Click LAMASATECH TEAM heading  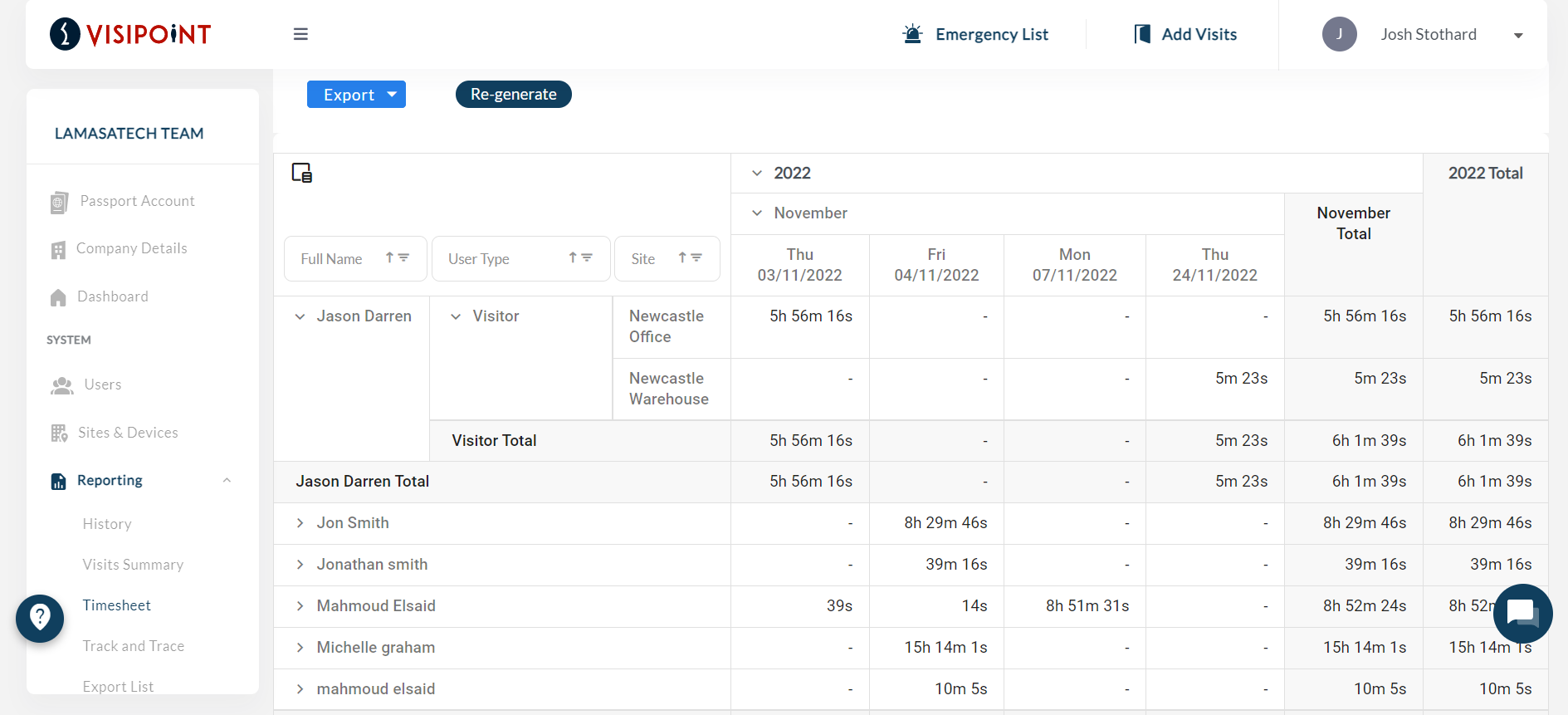coord(129,133)
